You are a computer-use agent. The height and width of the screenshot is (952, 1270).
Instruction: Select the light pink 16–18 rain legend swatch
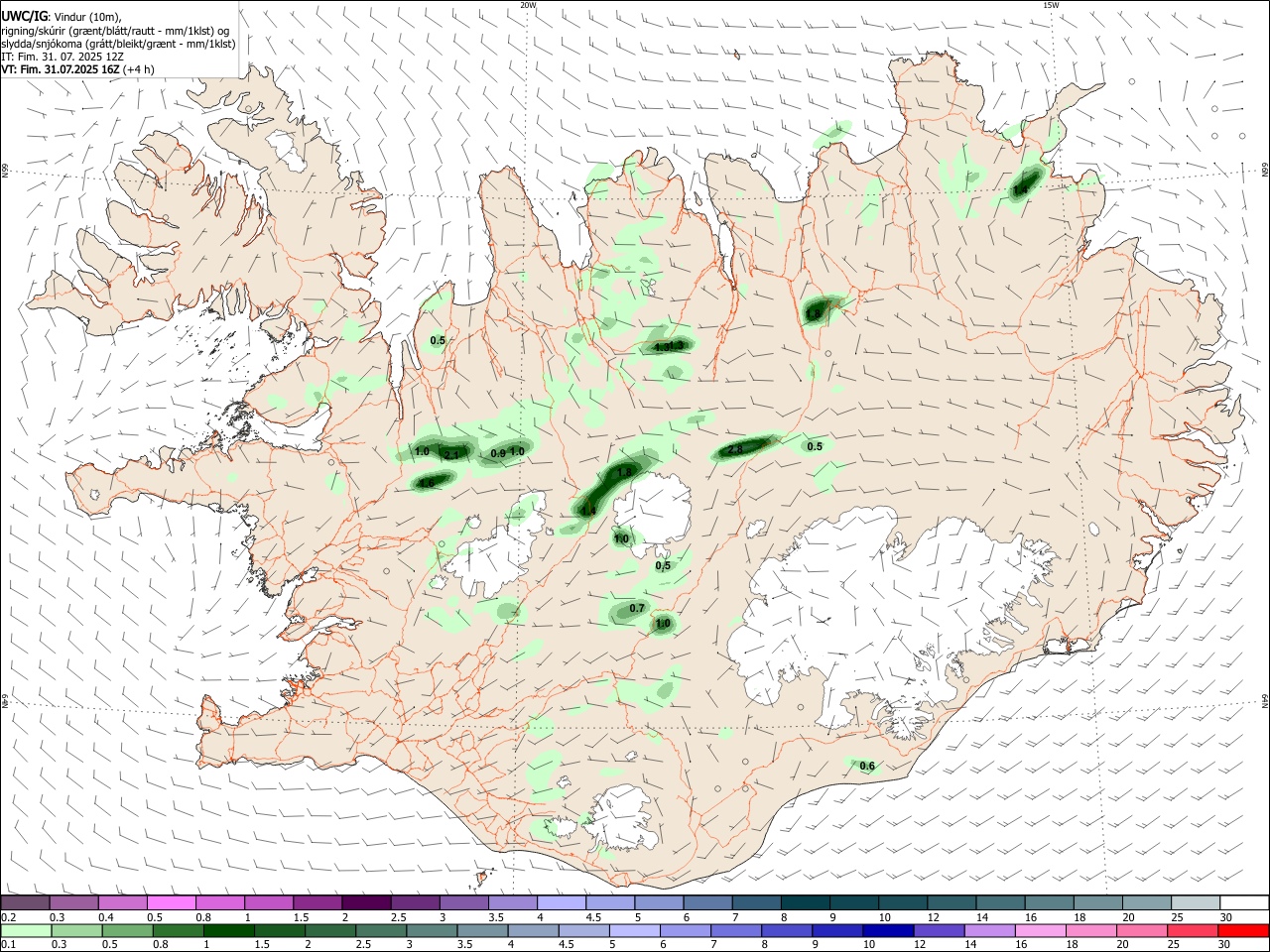1042,930
